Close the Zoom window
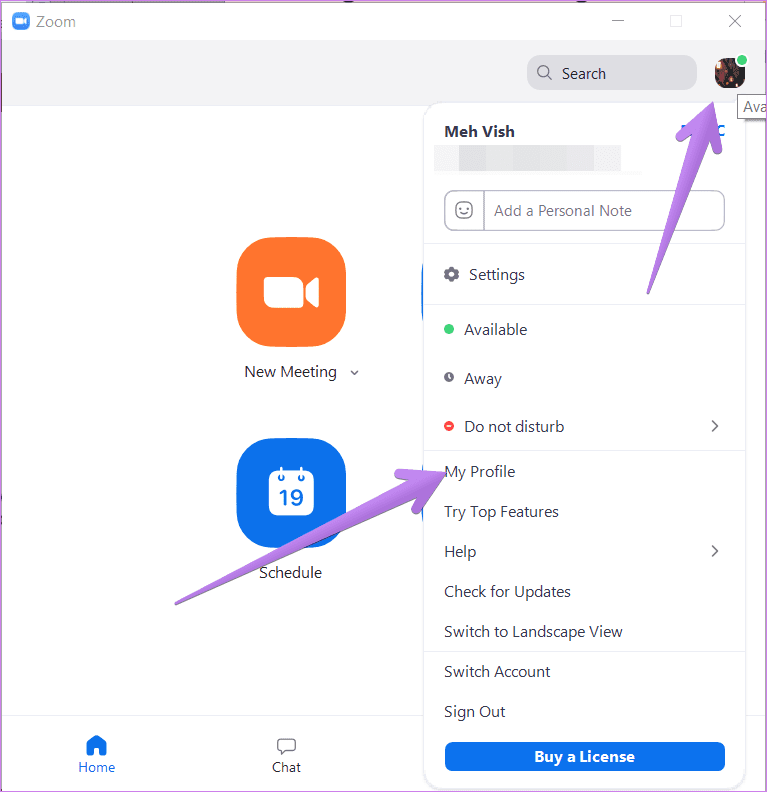 click(735, 21)
